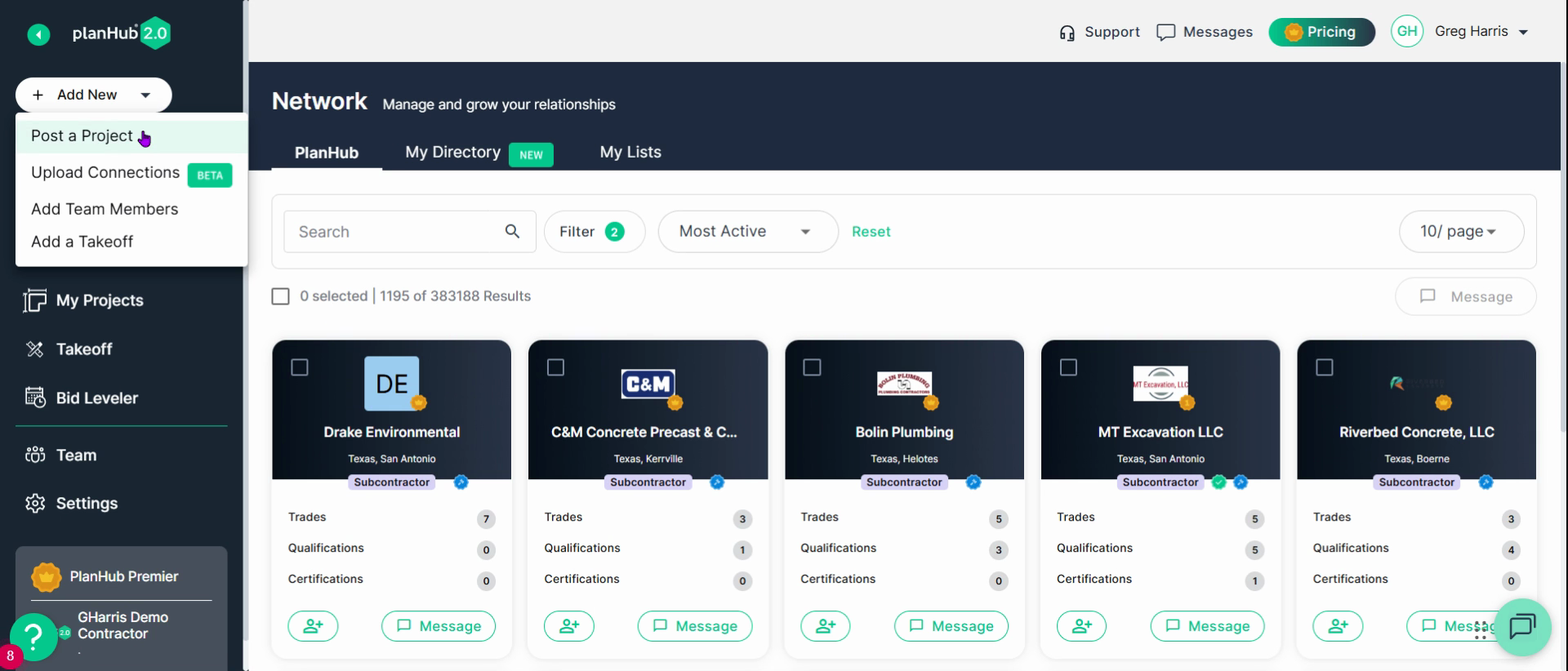1568x671 pixels.
Task: Add Bolin Plumbing as connection
Action: (826, 626)
